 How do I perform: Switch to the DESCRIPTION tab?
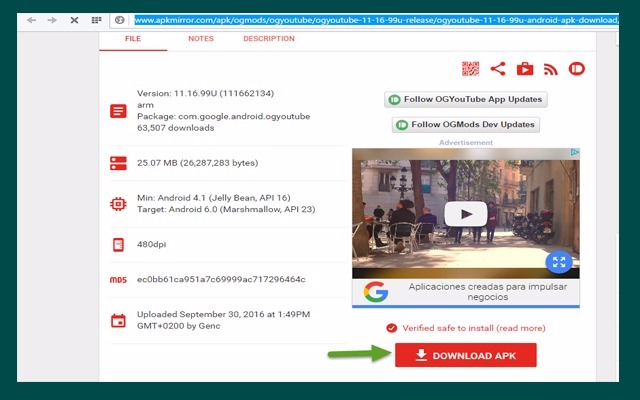point(268,39)
